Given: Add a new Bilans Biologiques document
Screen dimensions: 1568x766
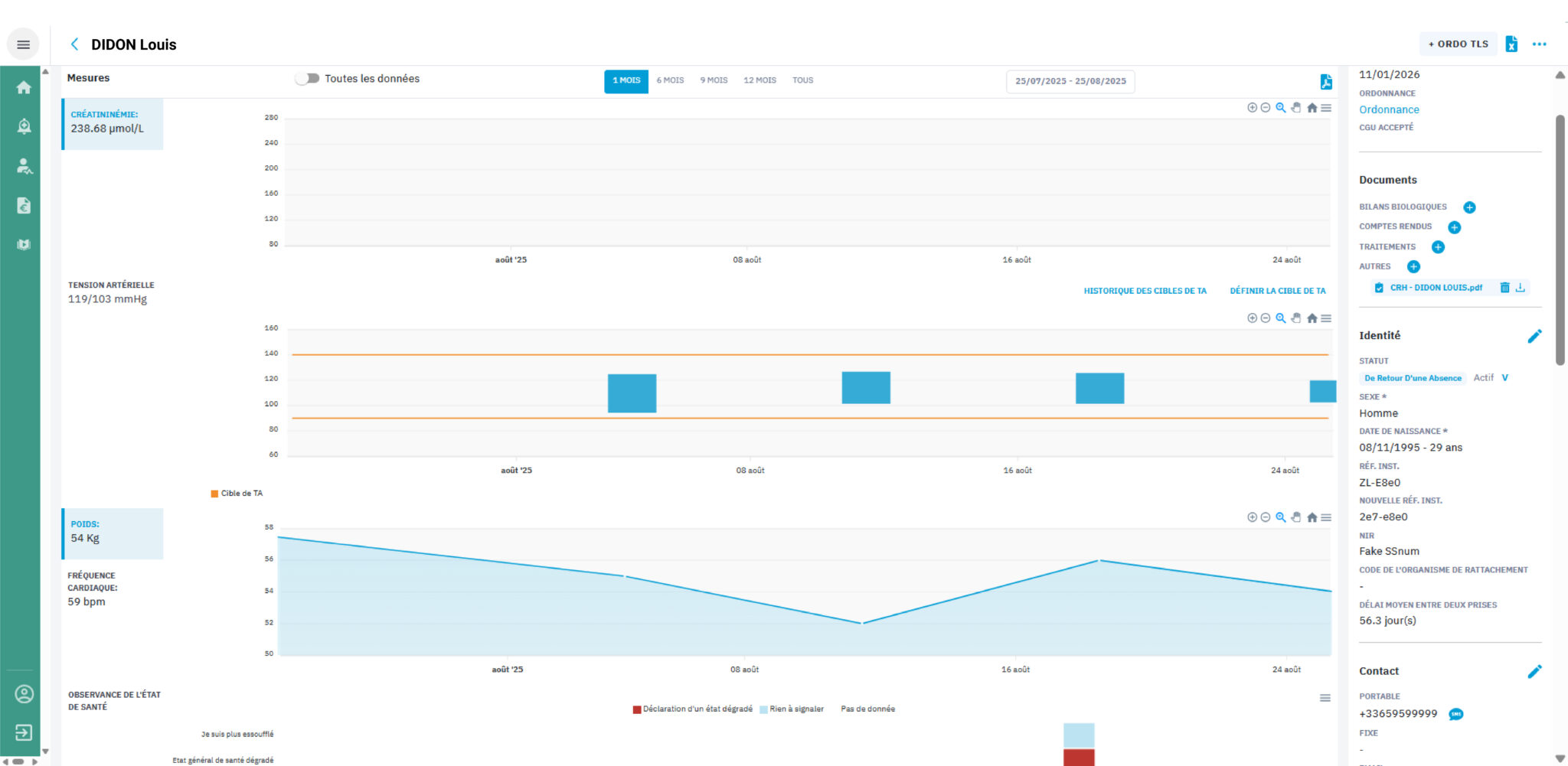Looking at the screenshot, I should 1469,207.
